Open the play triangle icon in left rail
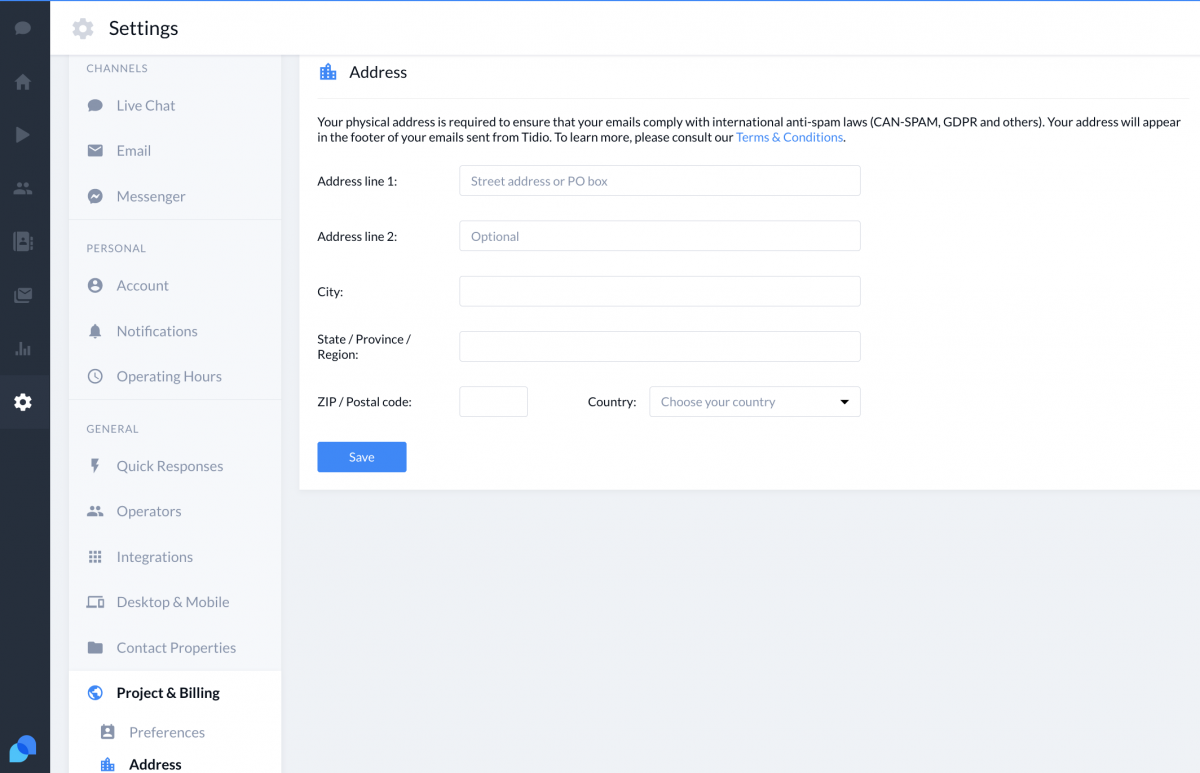 click(x=23, y=135)
